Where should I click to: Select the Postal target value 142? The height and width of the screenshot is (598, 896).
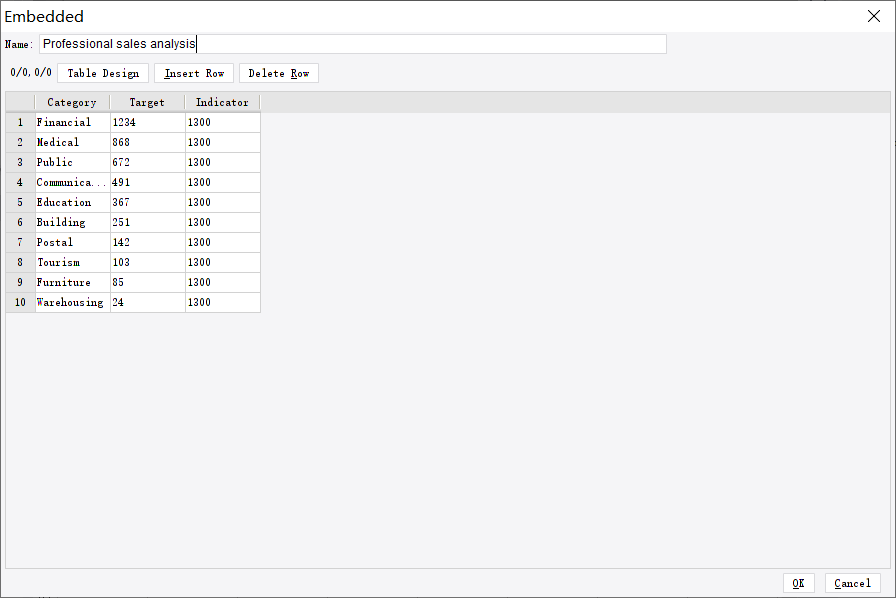[146, 242]
